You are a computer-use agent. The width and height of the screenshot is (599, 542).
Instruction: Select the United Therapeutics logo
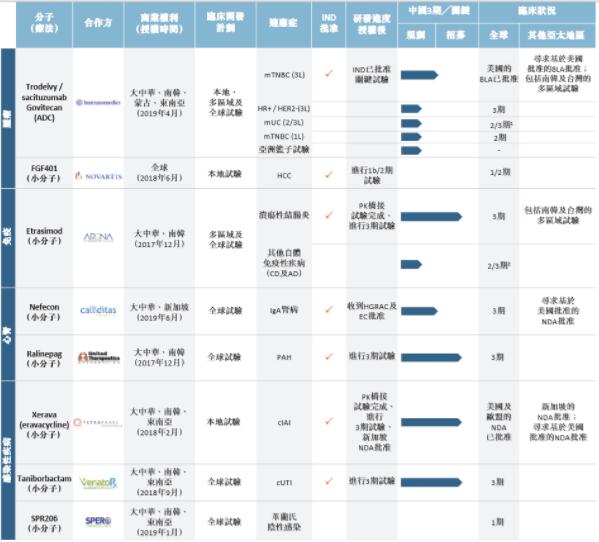pos(99,358)
